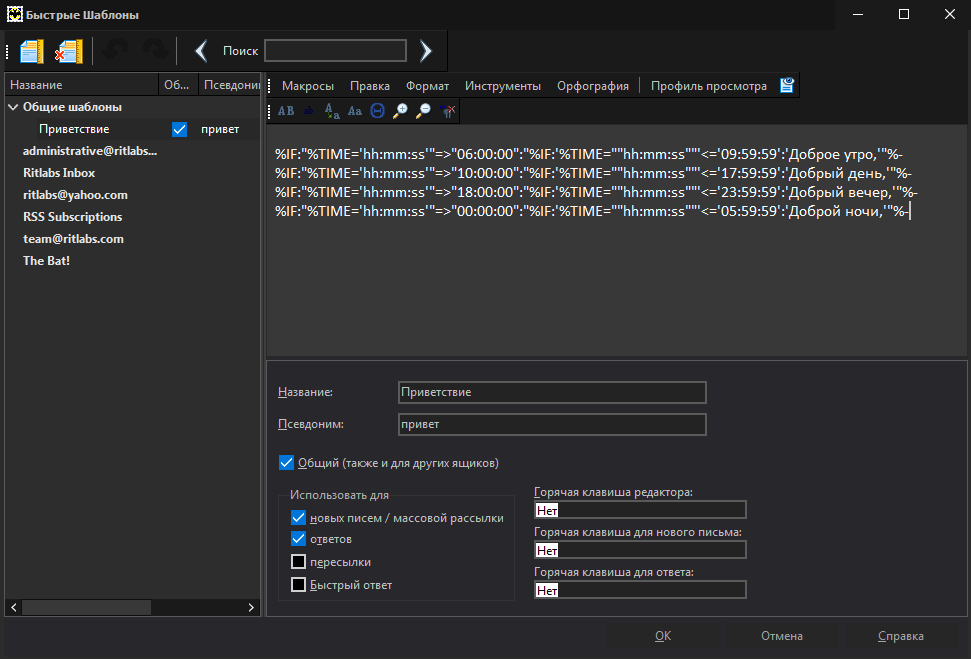The height and width of the screenshot is (659, 971).
Task: Open help with Справка button
Action: pos(900,636)
